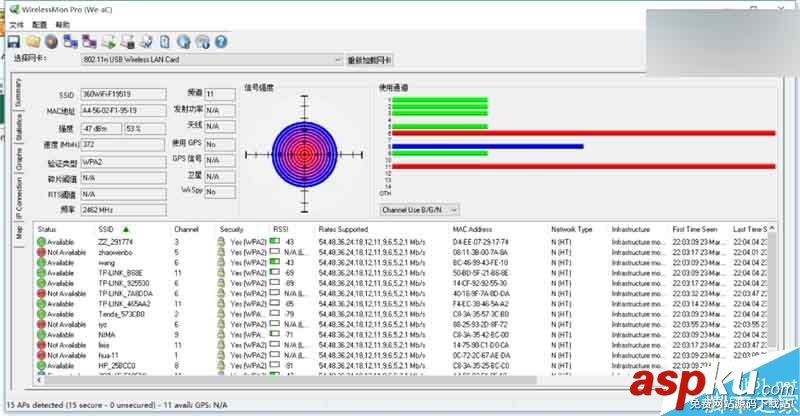Image resolution: width=800 pixels, height=416 pixels.
Task: Sort list by Infrastructure column header
Action: [631, 229]
